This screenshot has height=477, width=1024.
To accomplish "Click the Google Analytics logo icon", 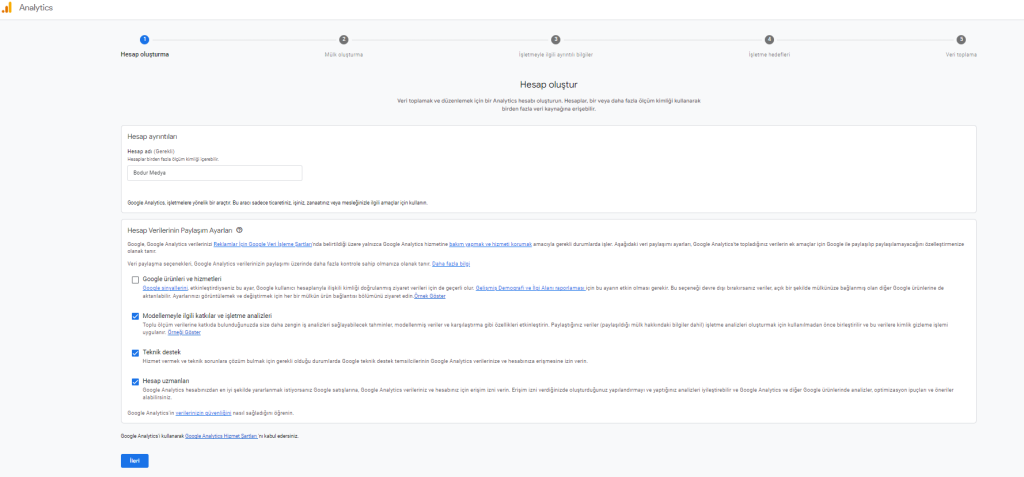I will pos(7,8).
